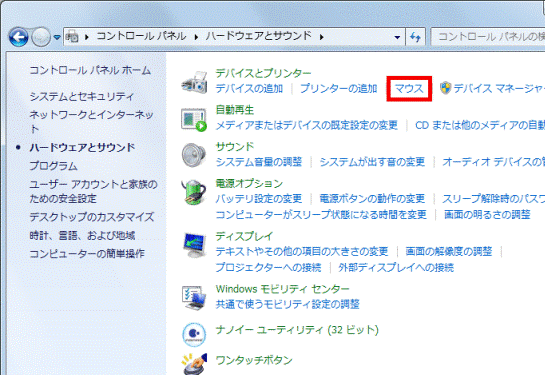Click the Display monitor icon
This screenshot has height=375, width=545.
pos(194,245)
